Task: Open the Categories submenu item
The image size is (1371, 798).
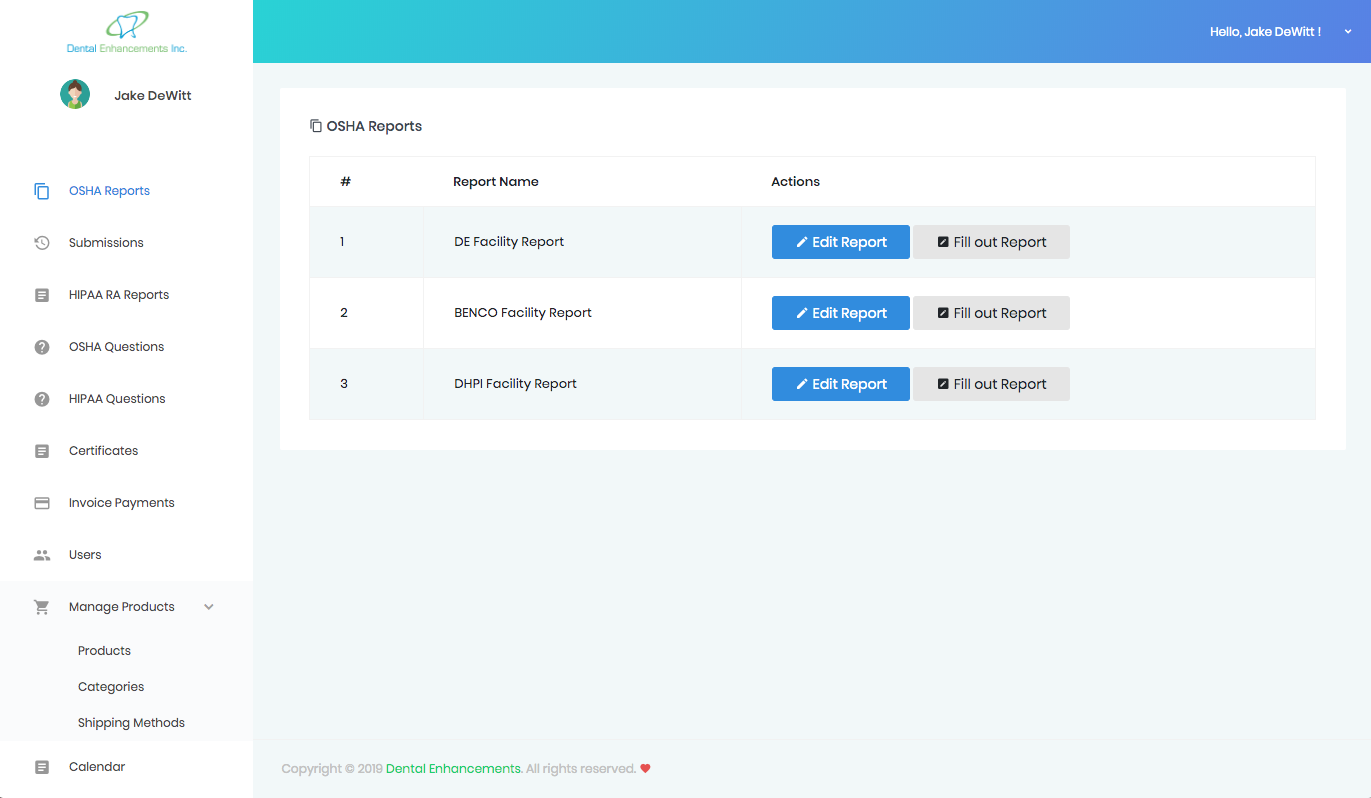Action: (x=111, y=687)
